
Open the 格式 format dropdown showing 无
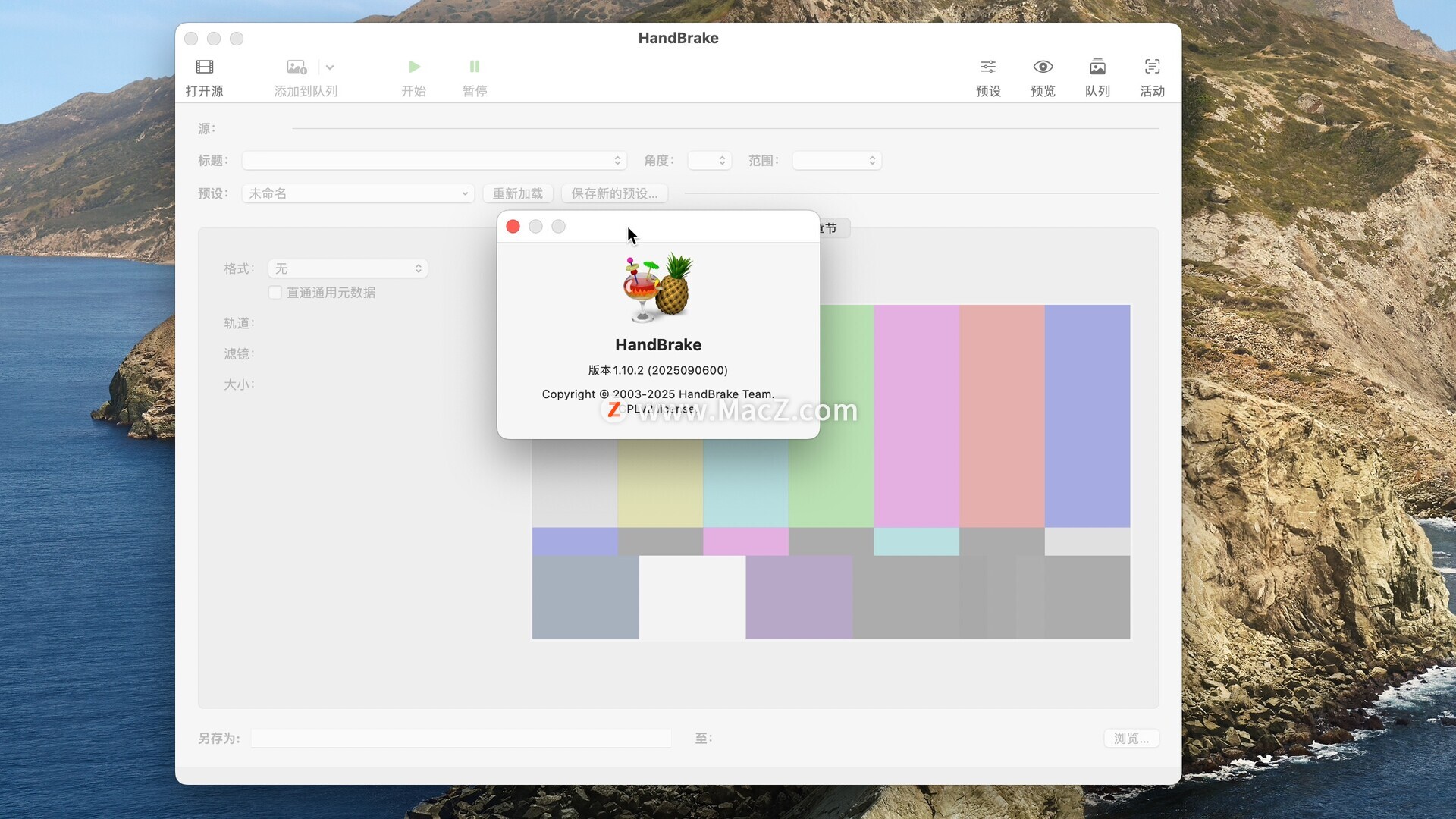point(347,268)
